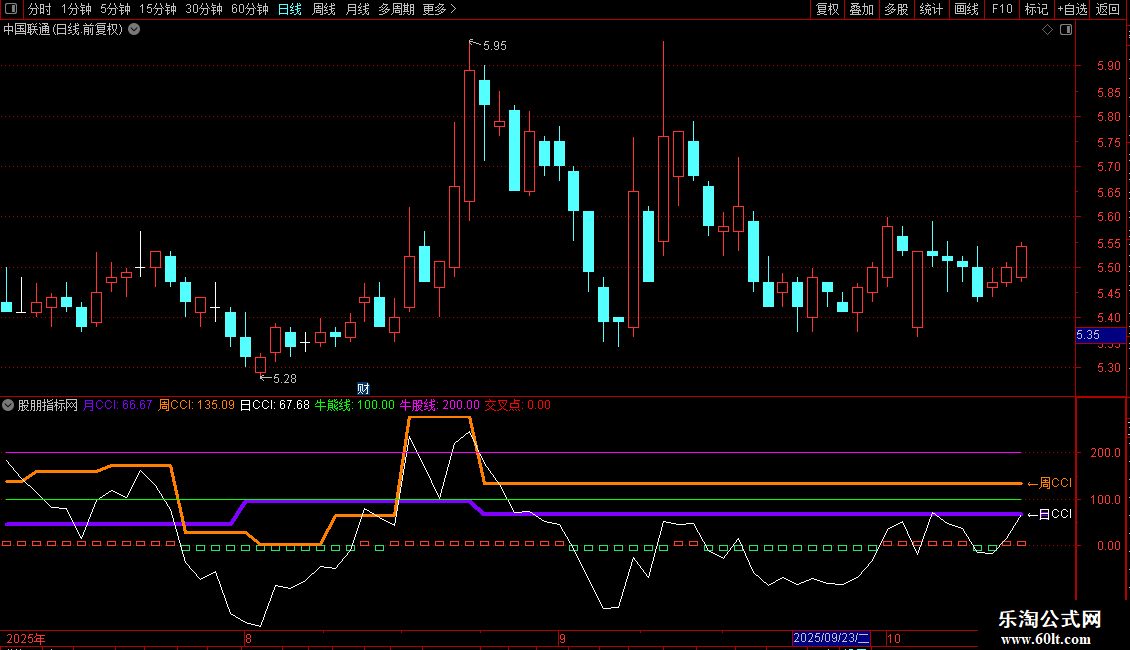Click the 返回 back button
Image resolution: width=1130 pixels, height=650 pixels.
pyautogui.click(x=1108, y=9)
